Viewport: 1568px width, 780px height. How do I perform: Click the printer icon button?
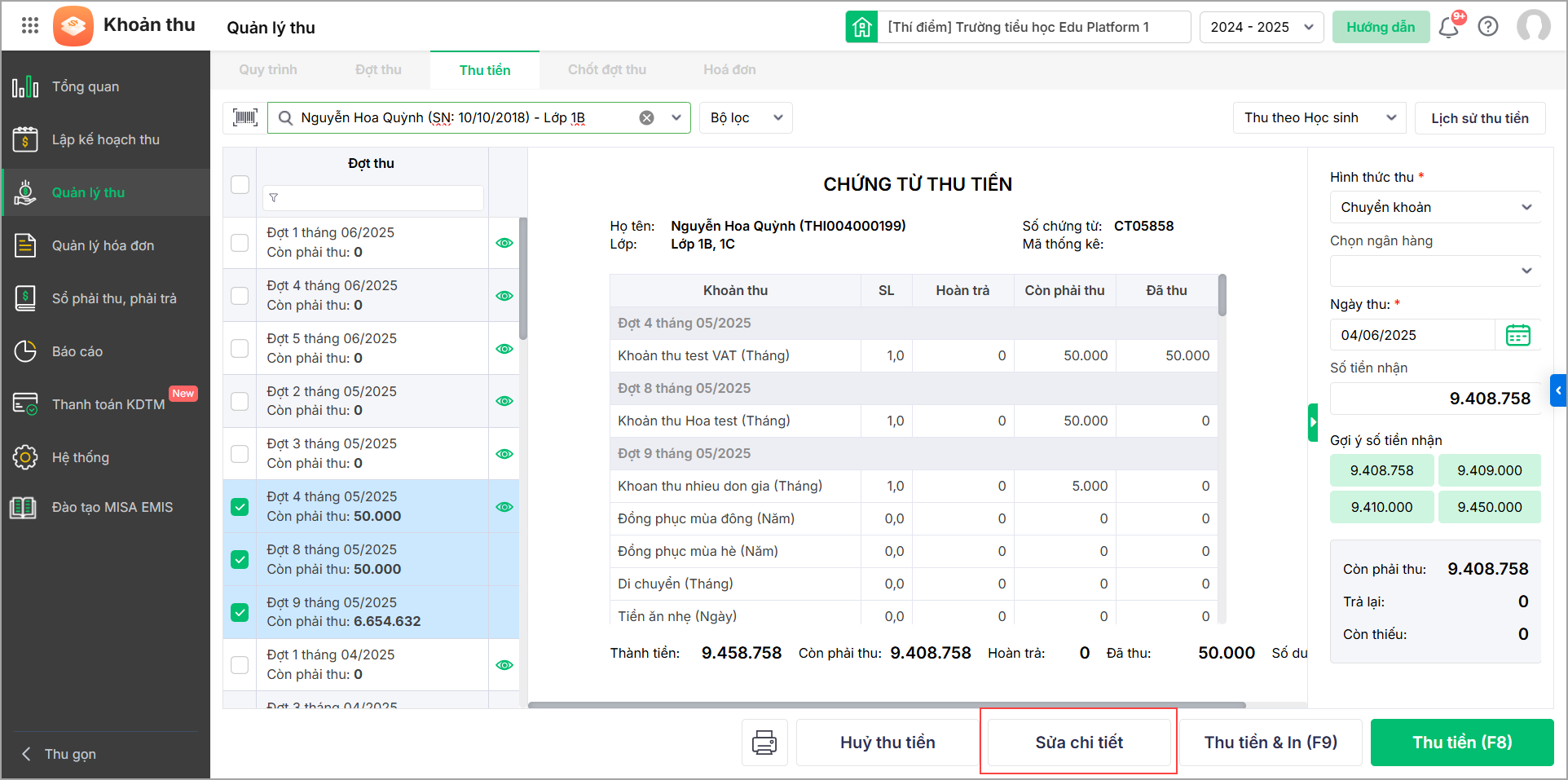point(764,743)
